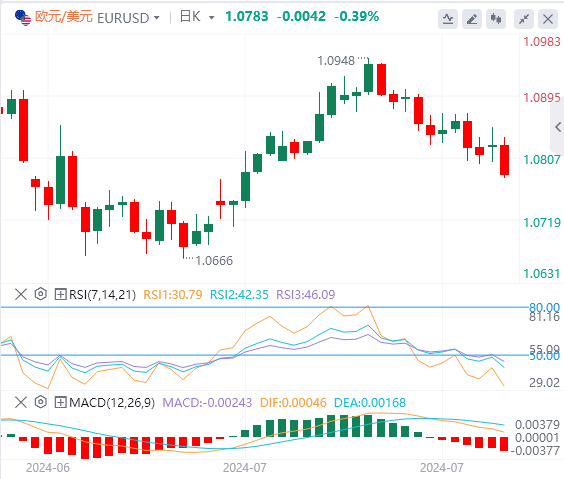564x479 pixels.
Task: Click the change value -0.0042
Action: coord(301,17)
